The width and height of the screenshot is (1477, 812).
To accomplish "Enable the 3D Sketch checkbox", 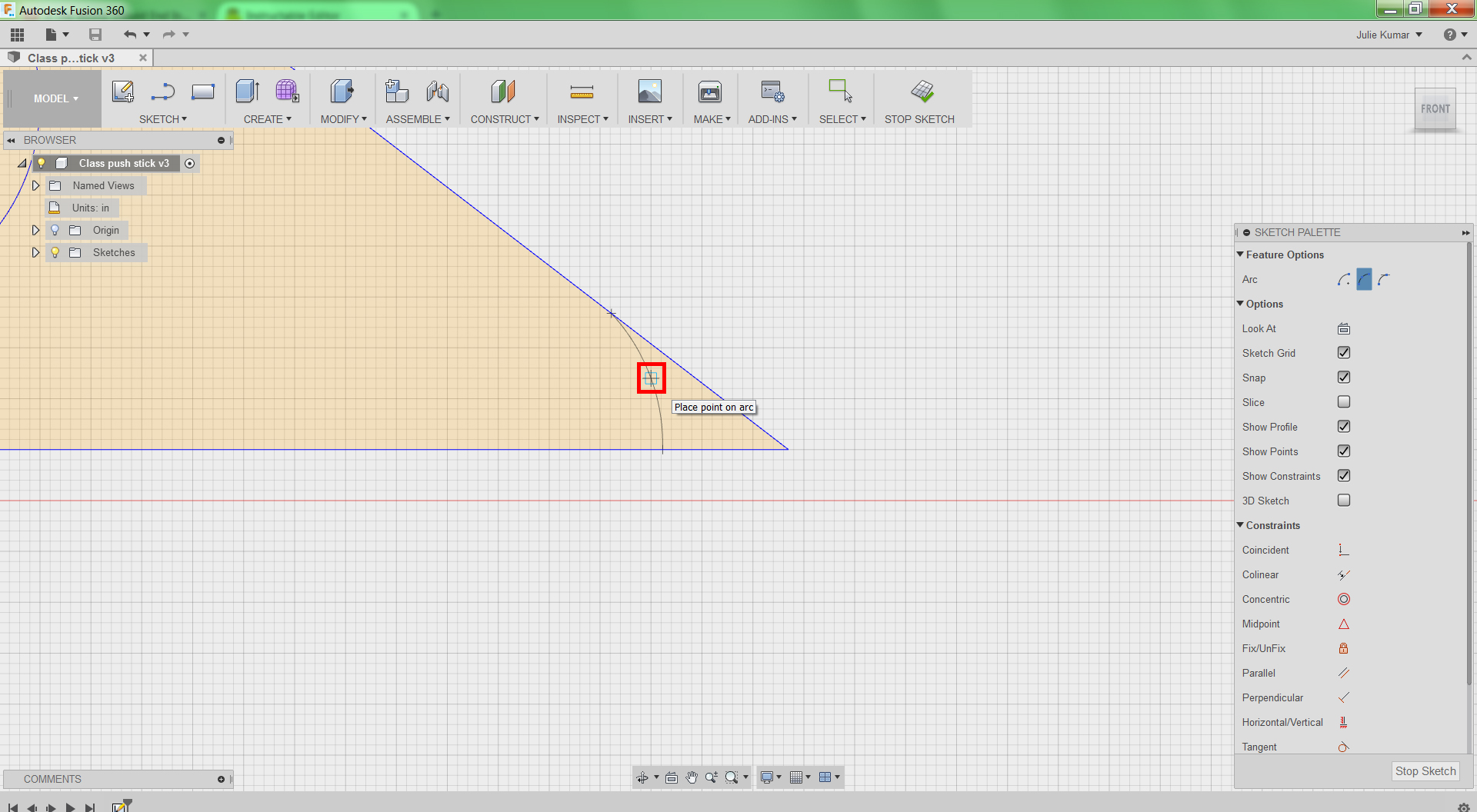I will pos(1344,501).
